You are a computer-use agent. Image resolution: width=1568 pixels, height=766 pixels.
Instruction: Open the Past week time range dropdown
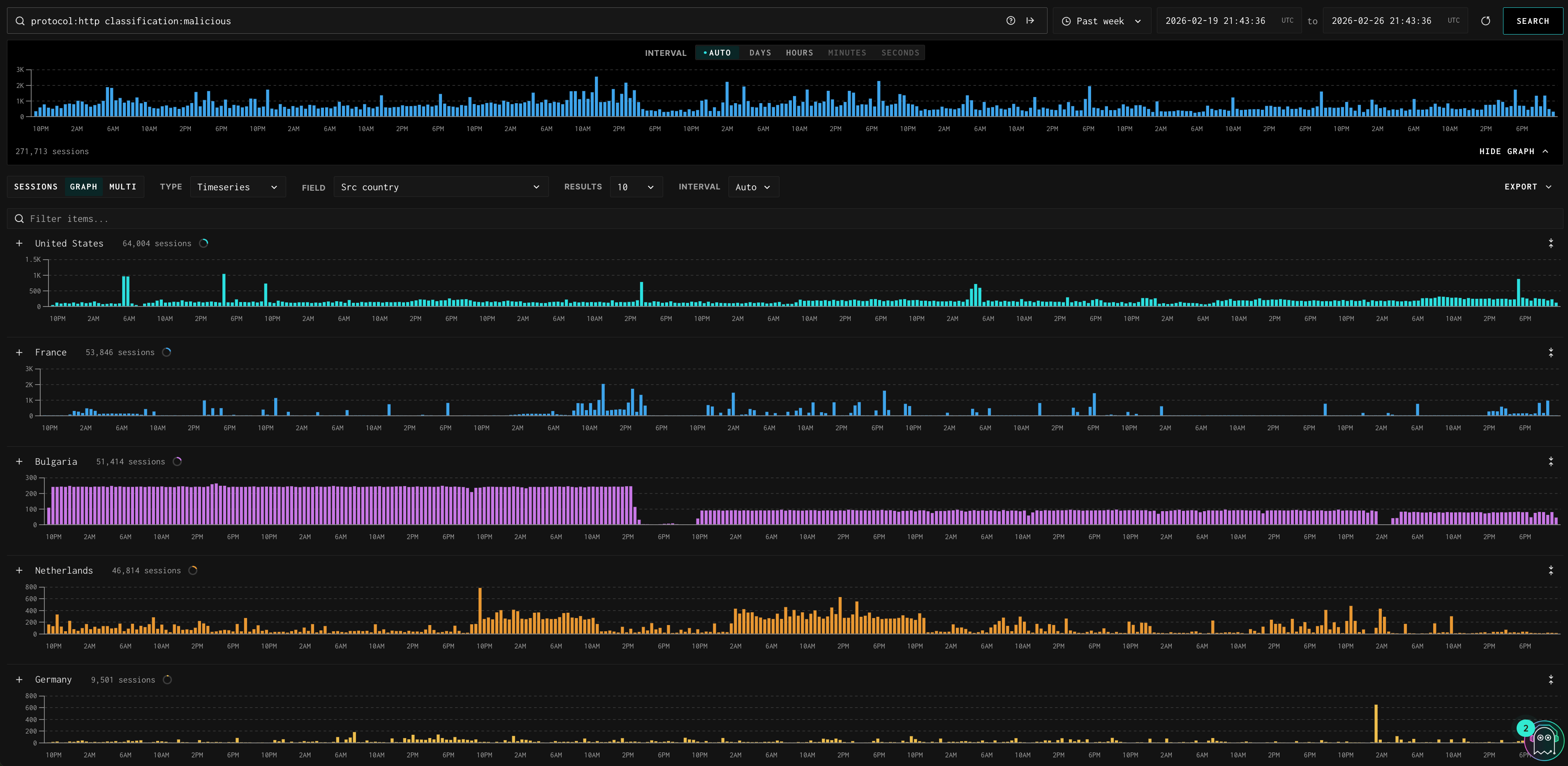[x=1101, y=21]
